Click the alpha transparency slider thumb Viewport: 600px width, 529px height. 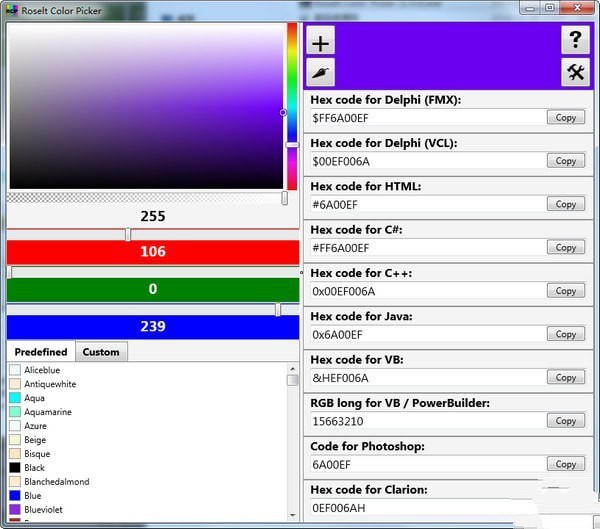[x=284, y=198]
